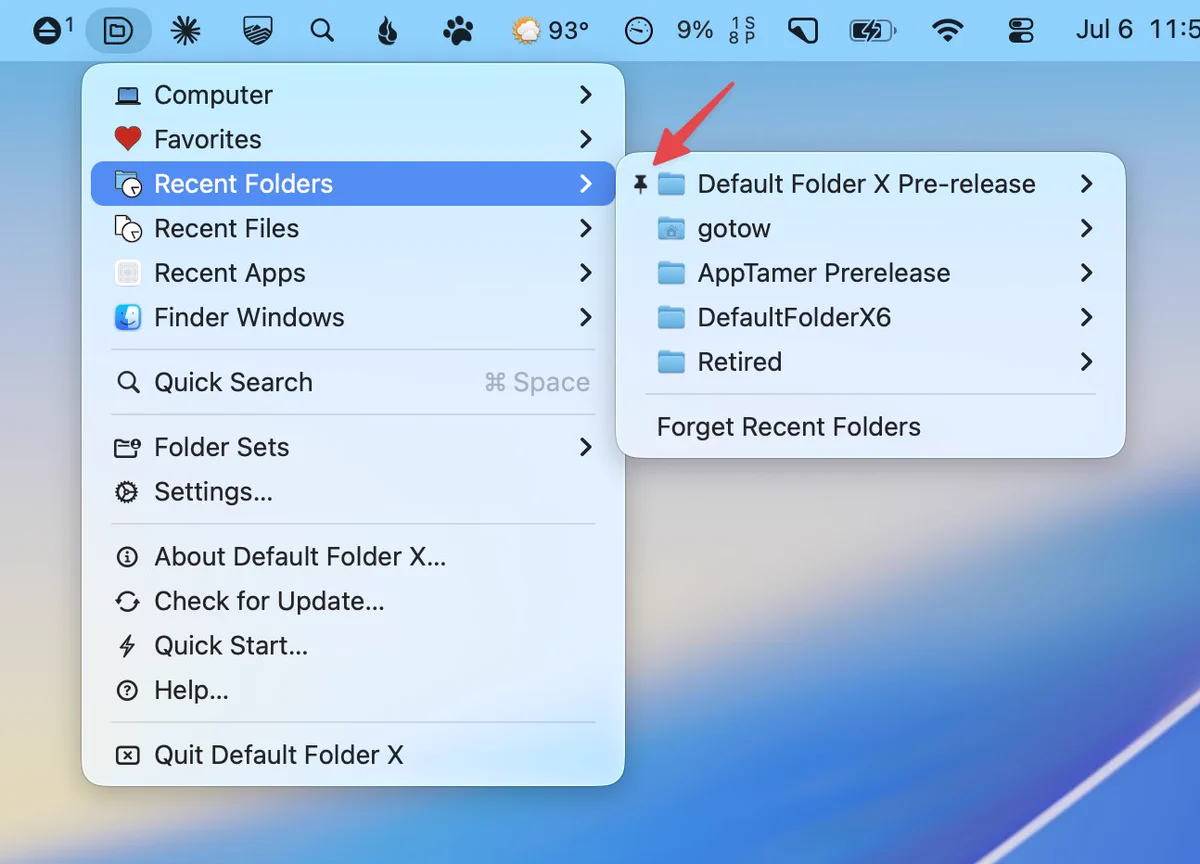Screen dimensions: 1200x864
Task: Click the Wi-Fi icon in menu bar
Action: pyautogui.click(x=946, y=31)
